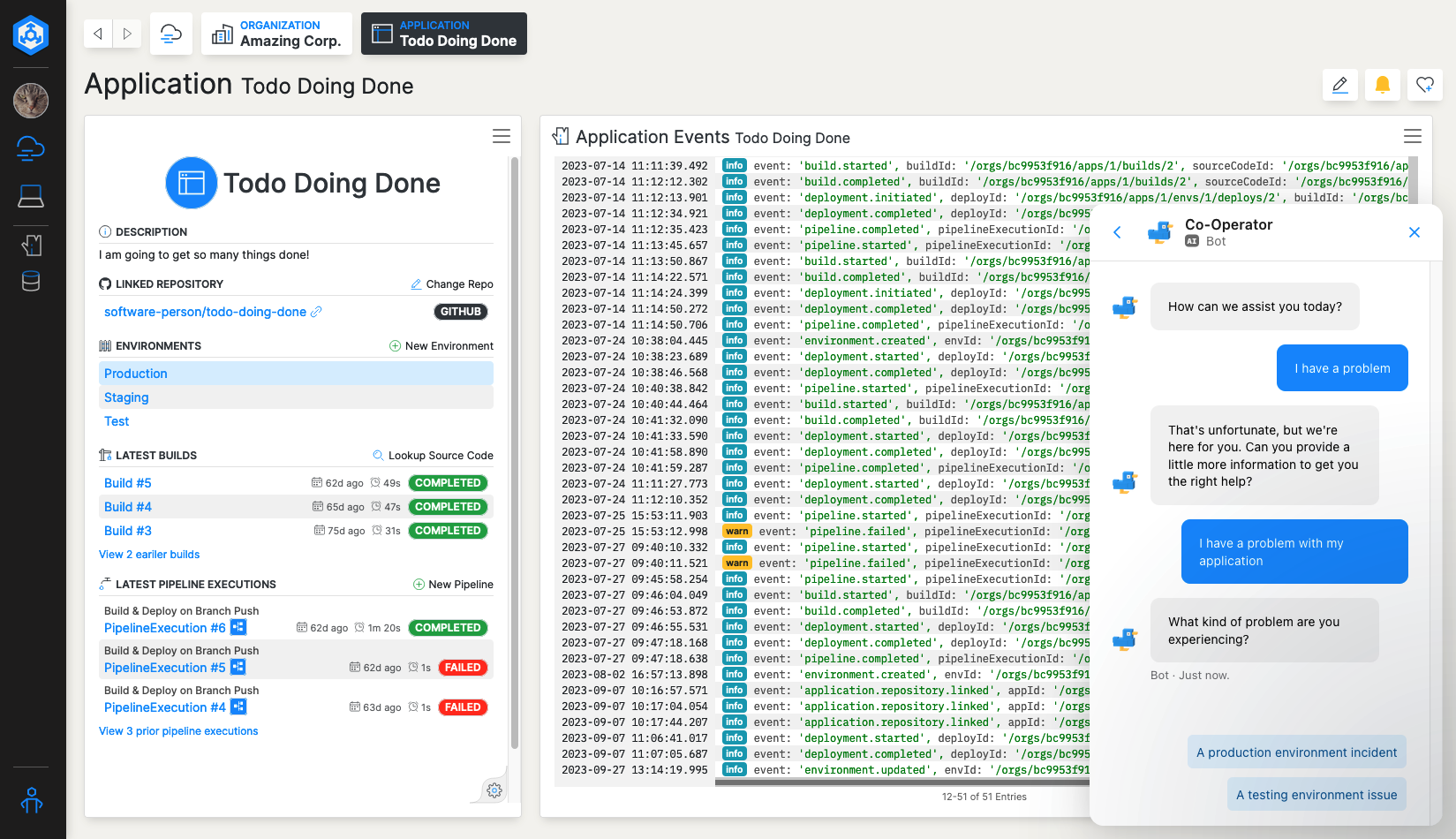Choose A testing environment issue reply
This screenshot has height=839, width=1456.
(1316, 794)
